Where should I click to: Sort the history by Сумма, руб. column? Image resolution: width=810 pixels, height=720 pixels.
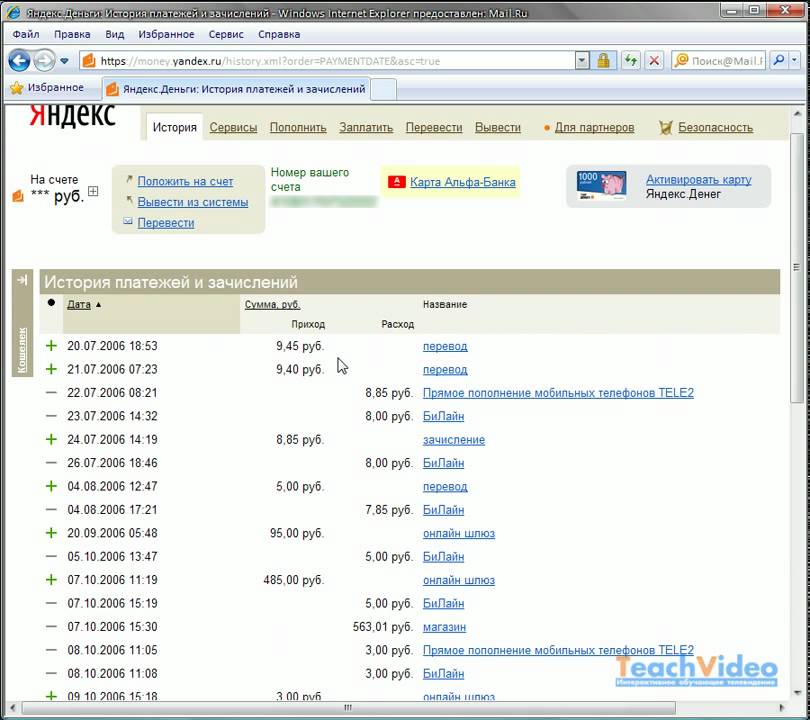272,304
